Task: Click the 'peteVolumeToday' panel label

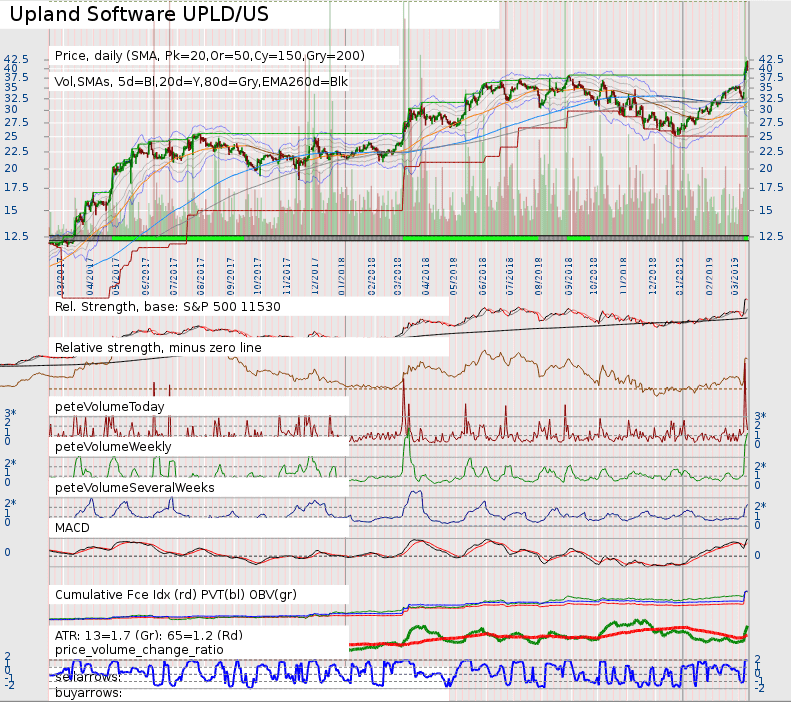Action: (109, 406)
